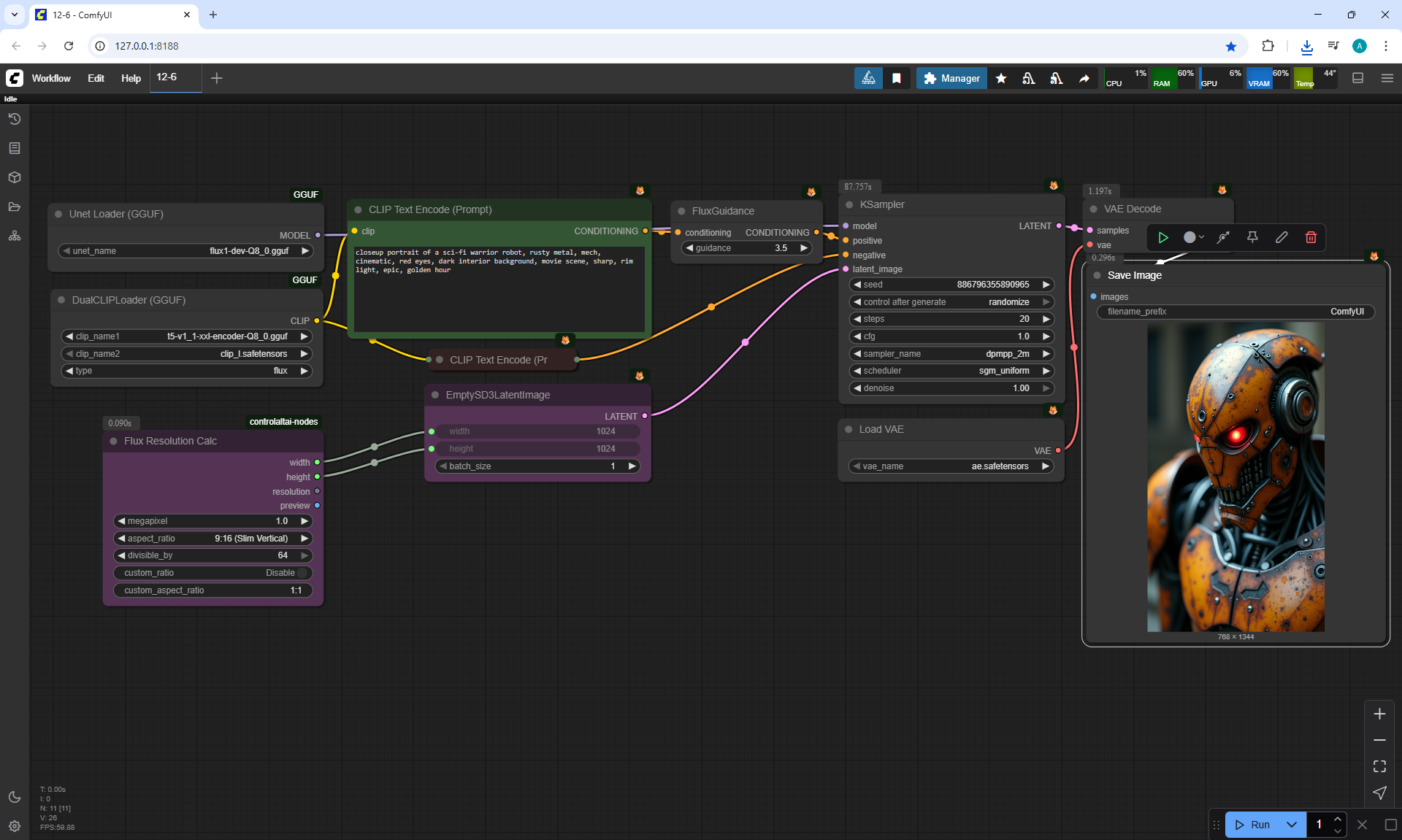Pin the selected Save Image node
This screenshot has width=1402, height=840.
[1252, 237]
